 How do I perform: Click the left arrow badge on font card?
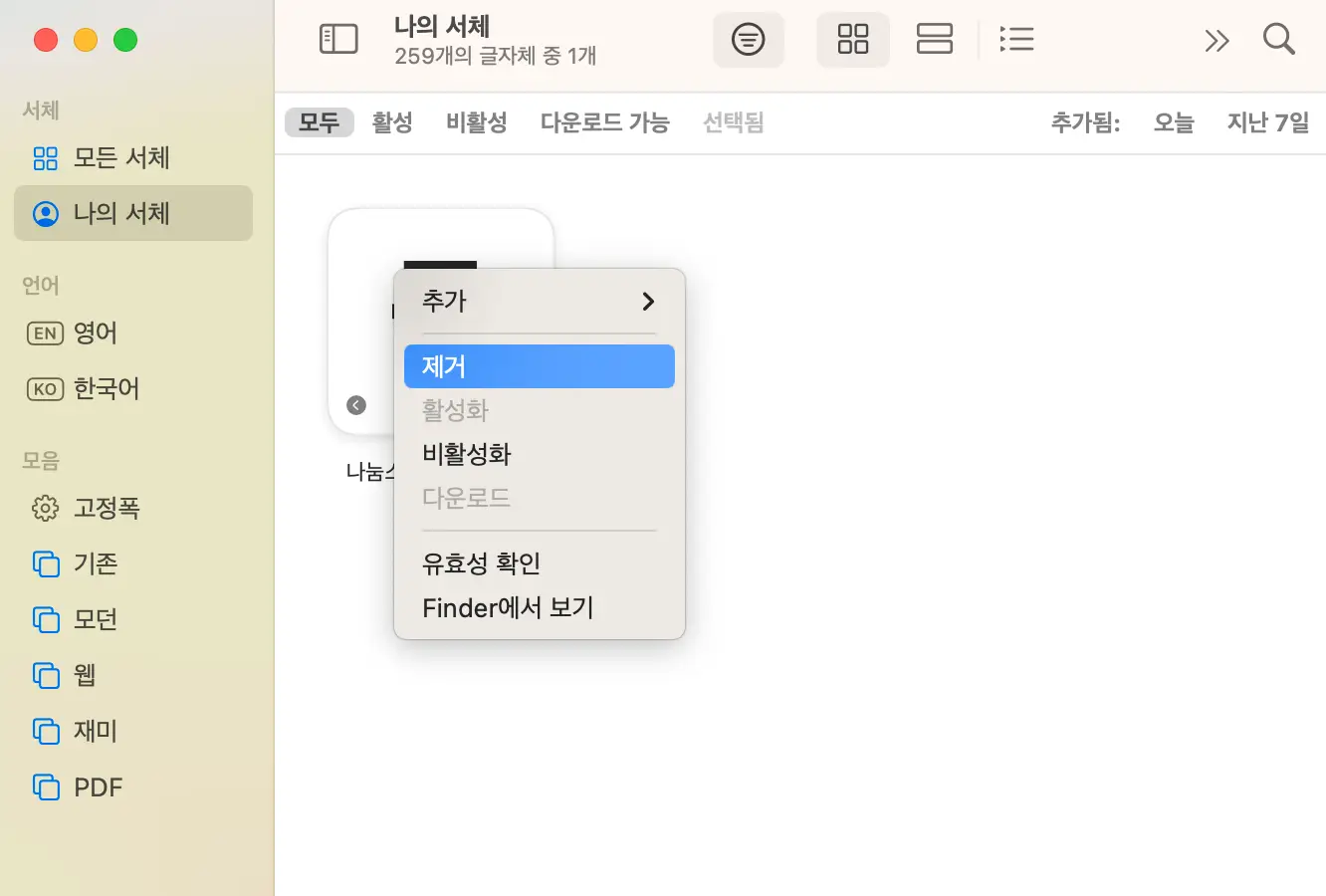[356, 405]
